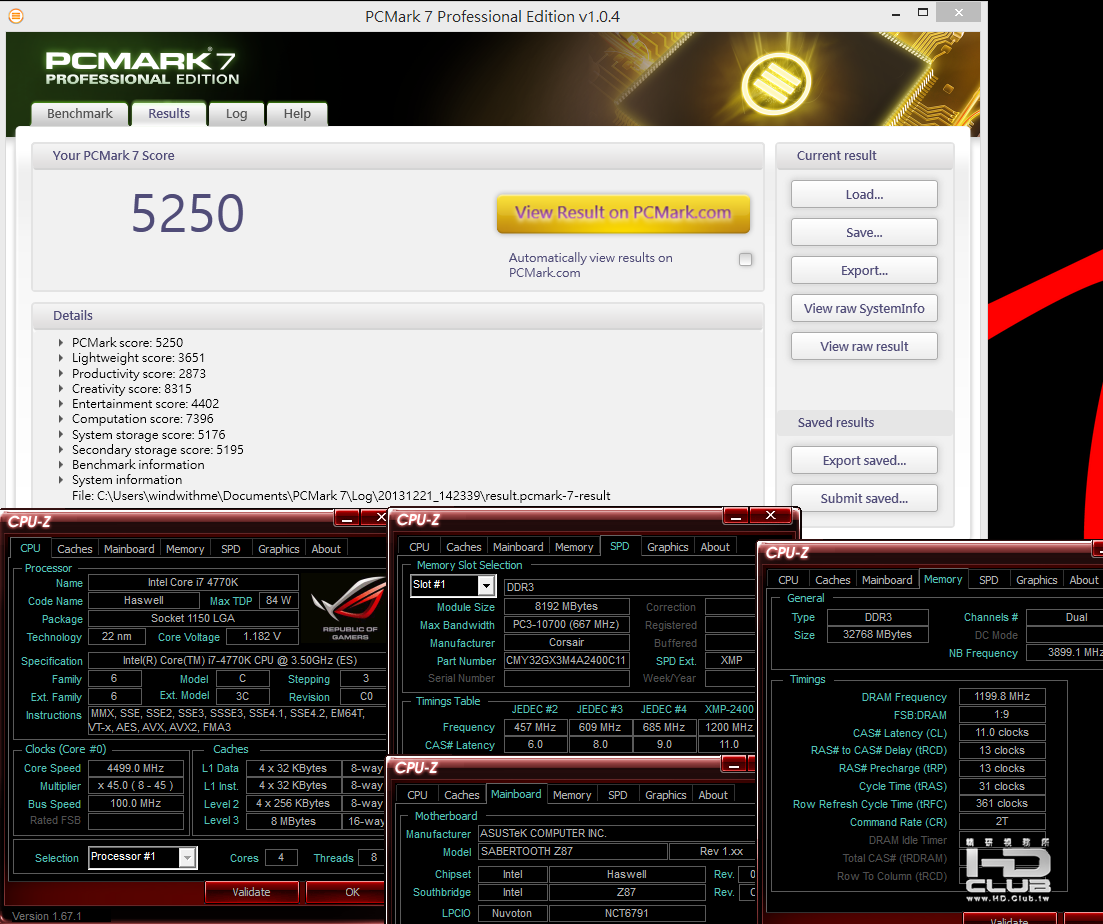Expand the Entertainment score detail

(60, 404)
